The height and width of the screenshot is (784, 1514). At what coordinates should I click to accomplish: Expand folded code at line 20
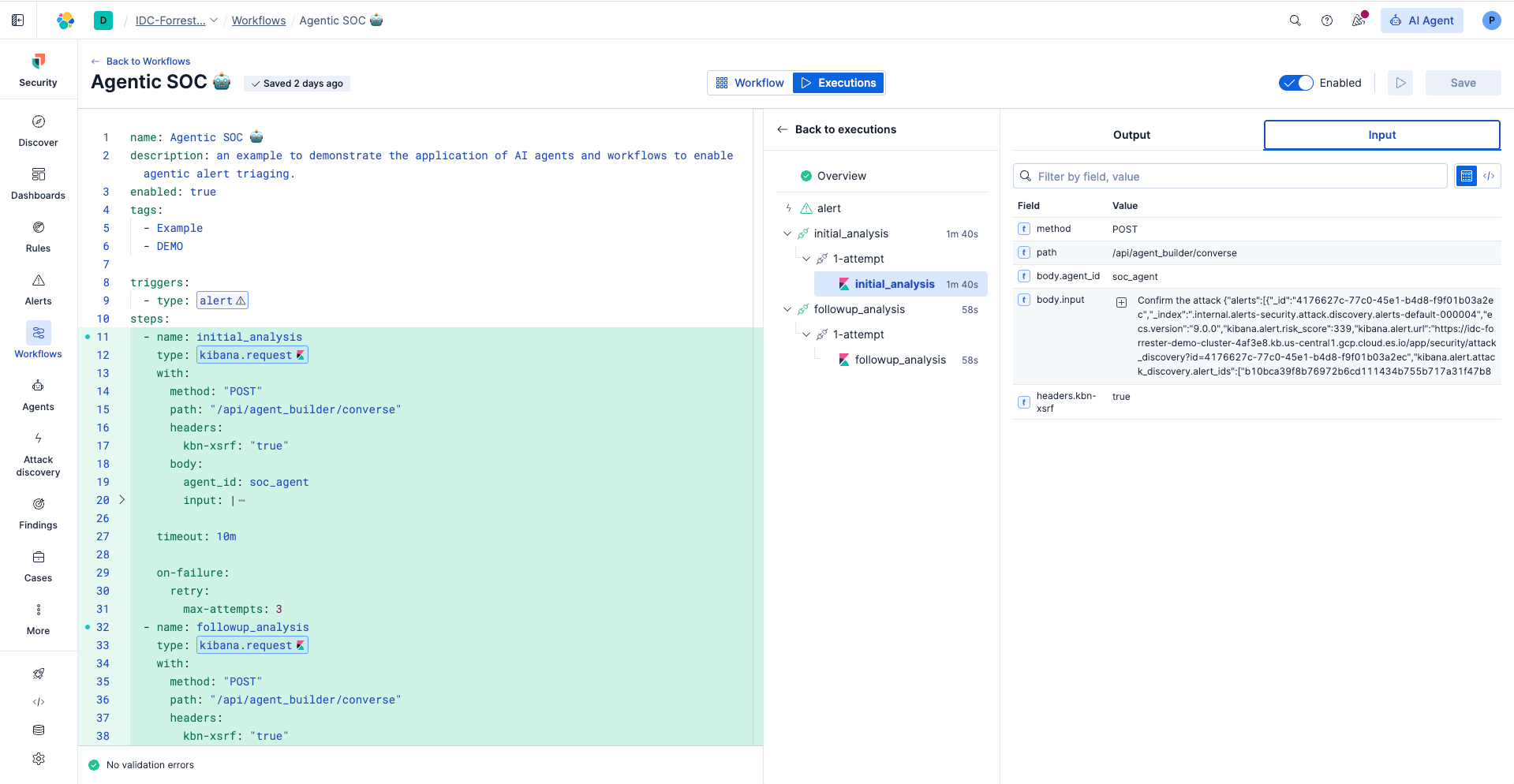121,500
